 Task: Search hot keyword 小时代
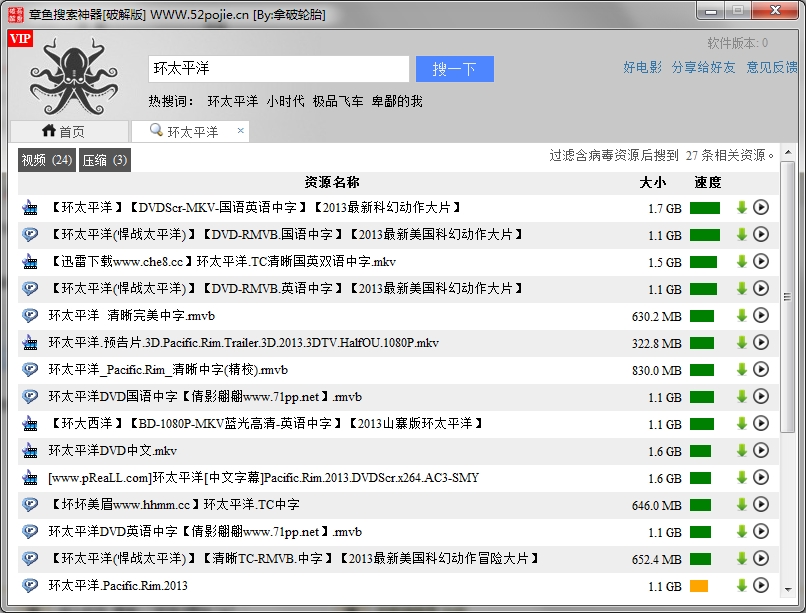tap(285, 101)
